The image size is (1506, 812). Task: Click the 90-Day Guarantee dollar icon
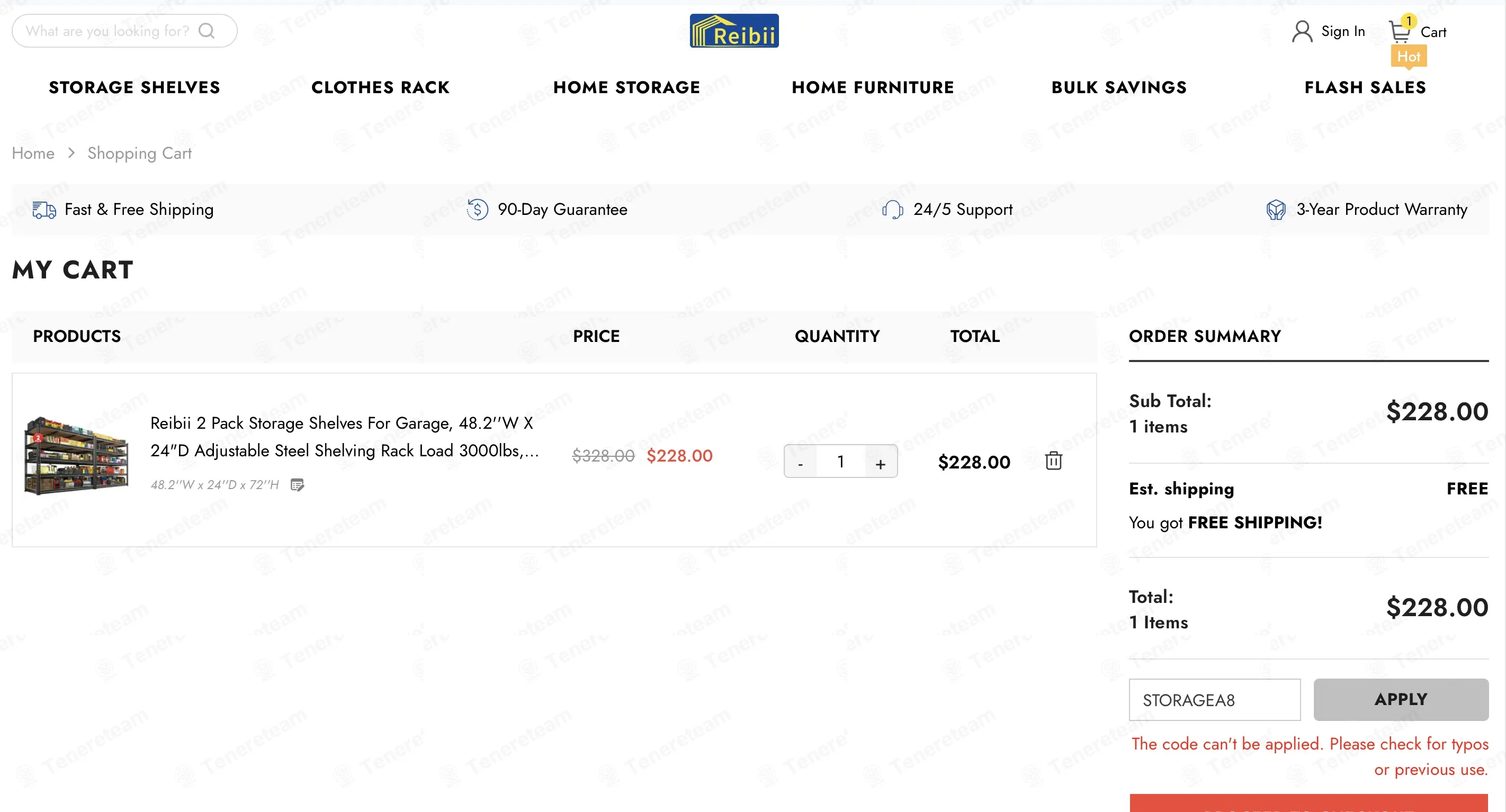(x=477, y=209)
